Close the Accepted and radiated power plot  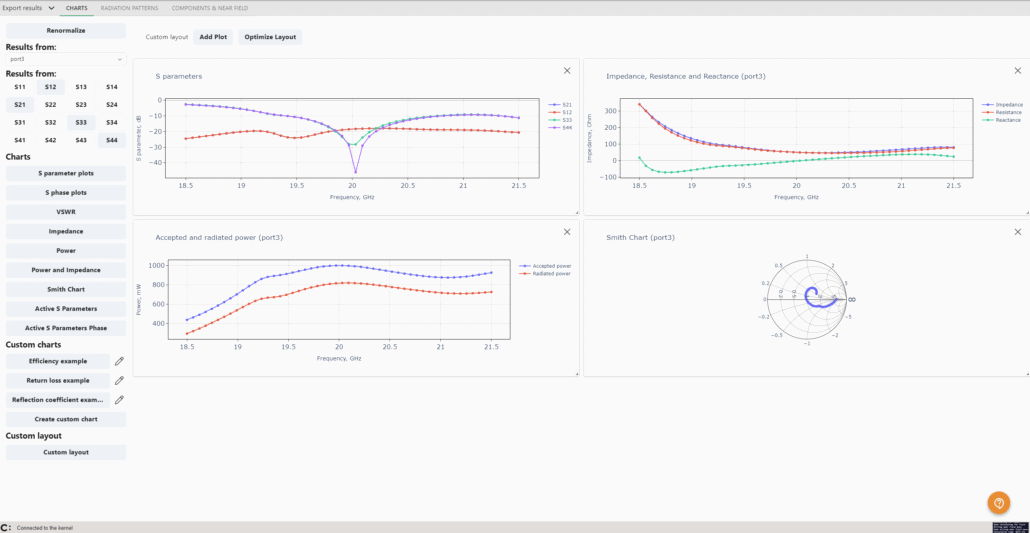(x=567, y=232)
